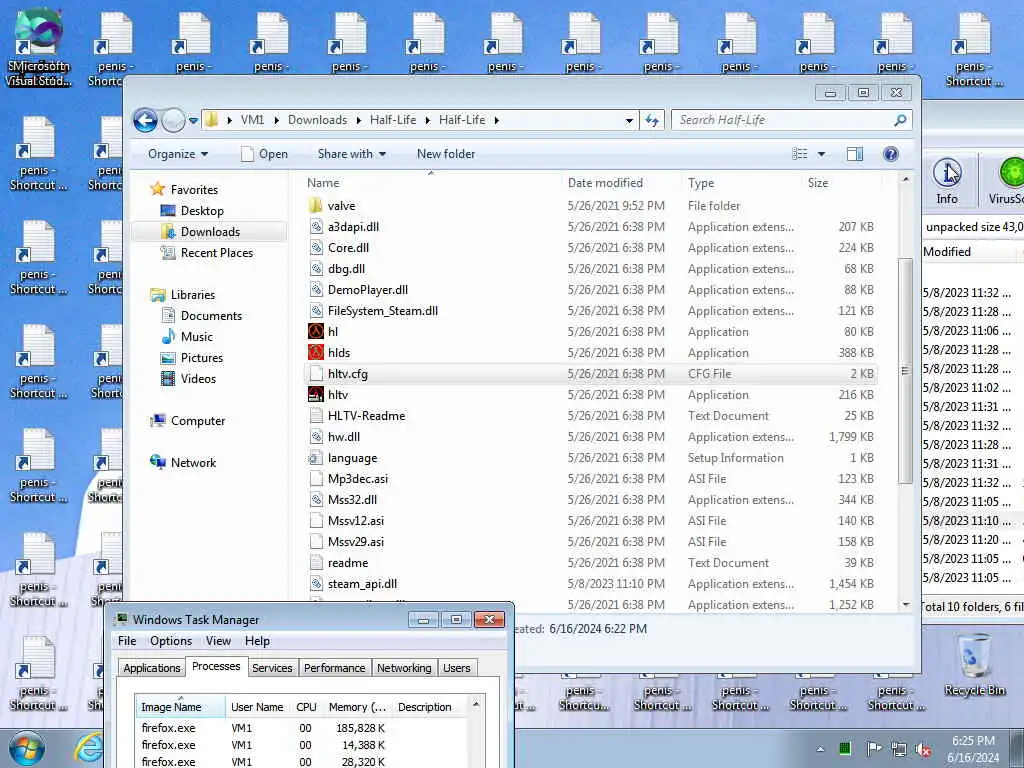Click the Info button in background window
Screen dimensions: 1024x768
[947, 182]
